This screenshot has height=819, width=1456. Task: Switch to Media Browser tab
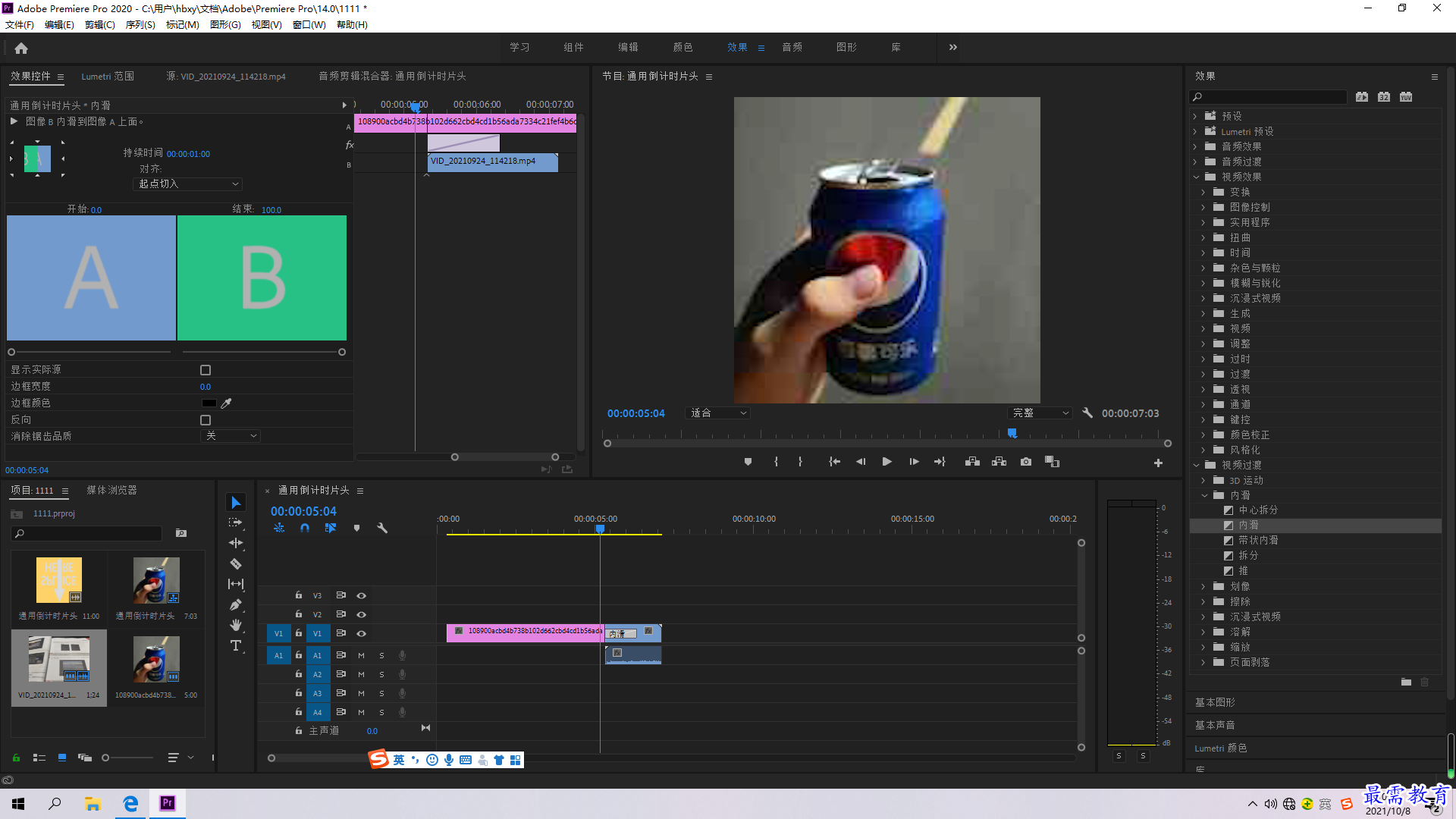pyautogui.click(x=112, y=491)
